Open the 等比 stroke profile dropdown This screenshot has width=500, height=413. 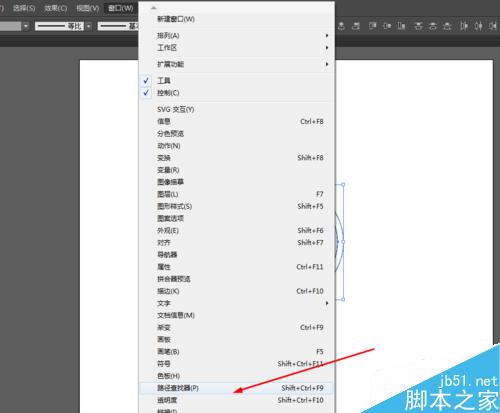(x=89, y=26)
